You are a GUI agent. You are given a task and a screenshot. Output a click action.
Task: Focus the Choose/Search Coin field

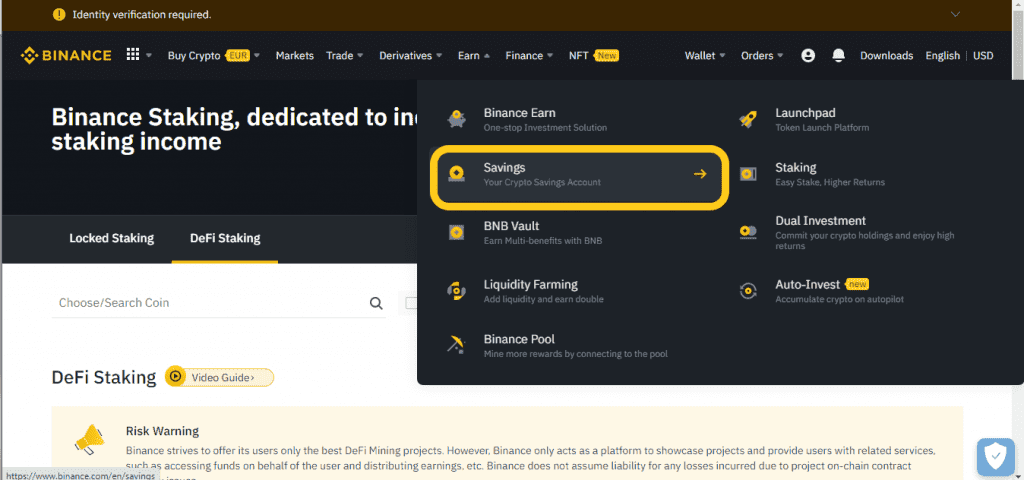point(218,303)
